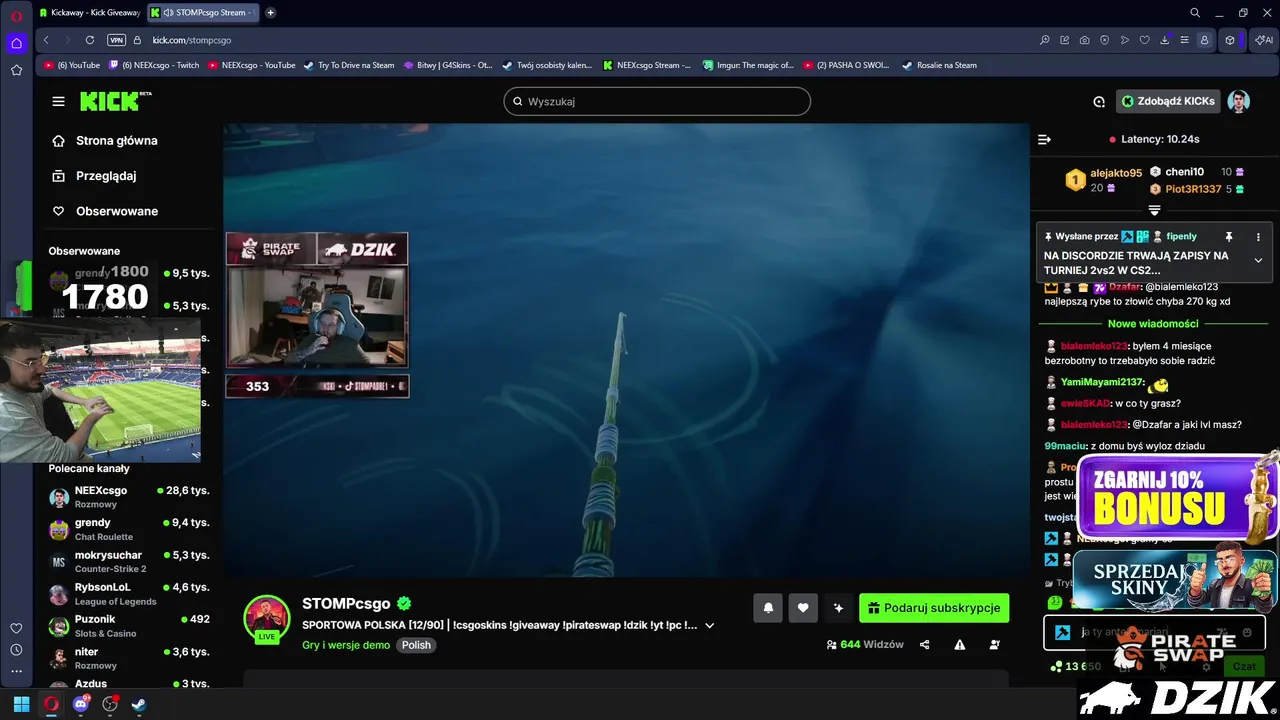Click the page zoom find icon
Screen dimensions: 1280x720
click(1045, 40)
